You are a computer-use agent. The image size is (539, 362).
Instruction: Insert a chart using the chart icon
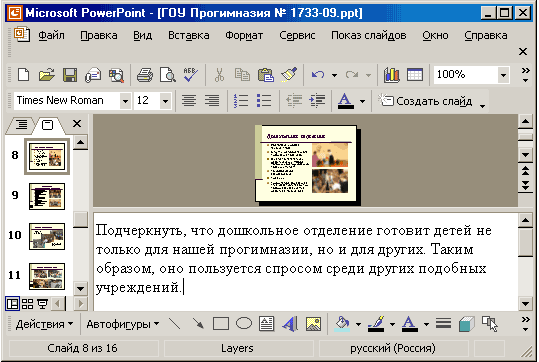pyautogui.click(x=392, y=75)
